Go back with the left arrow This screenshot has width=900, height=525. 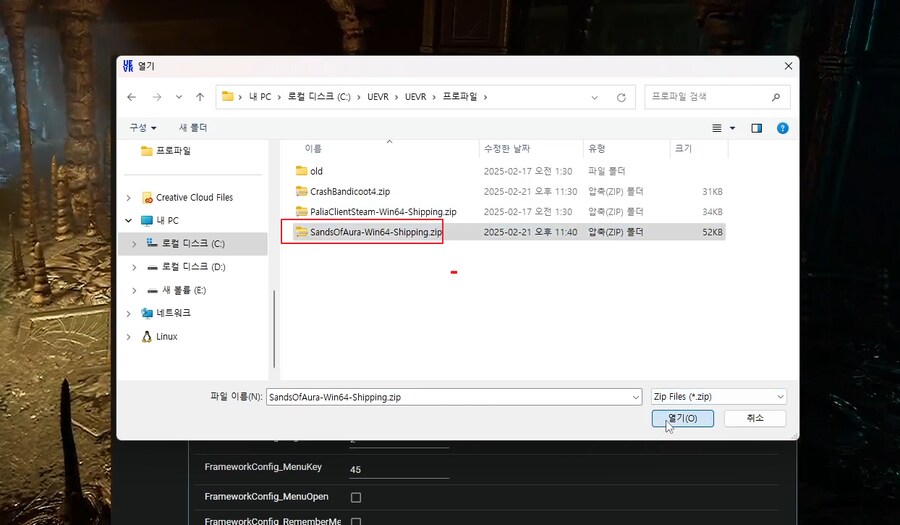point(131,97)
